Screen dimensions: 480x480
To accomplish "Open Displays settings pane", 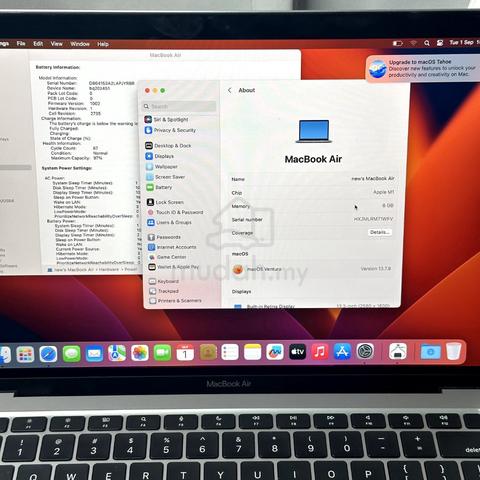I will pos(160,156).
